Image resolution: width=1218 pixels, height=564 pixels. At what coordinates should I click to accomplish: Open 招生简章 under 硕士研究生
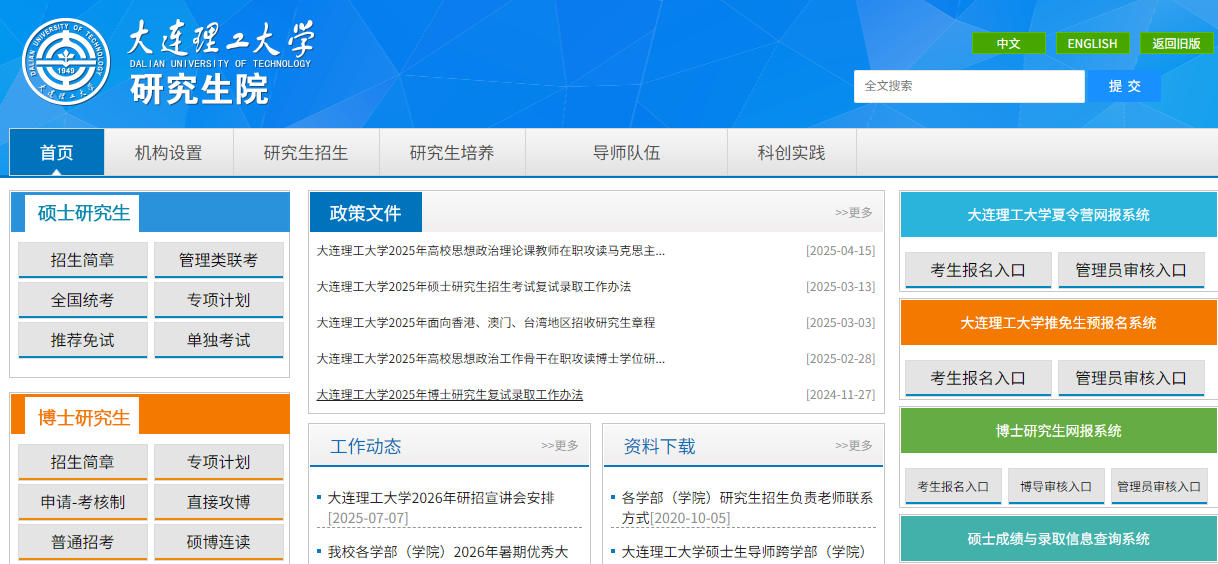83,260
